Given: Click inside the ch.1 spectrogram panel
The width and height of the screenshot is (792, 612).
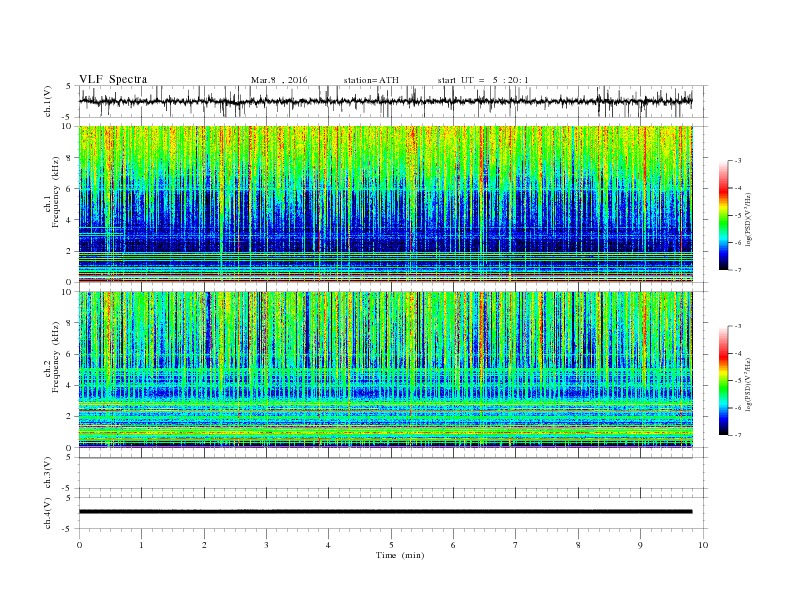Looking at the screenshot, I should (x=385, y=204).
